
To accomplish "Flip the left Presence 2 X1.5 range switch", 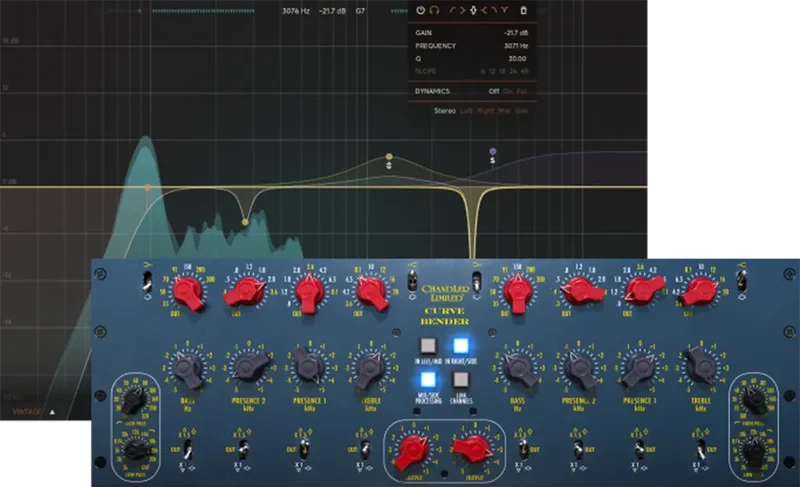I will (x=243, y=449).
